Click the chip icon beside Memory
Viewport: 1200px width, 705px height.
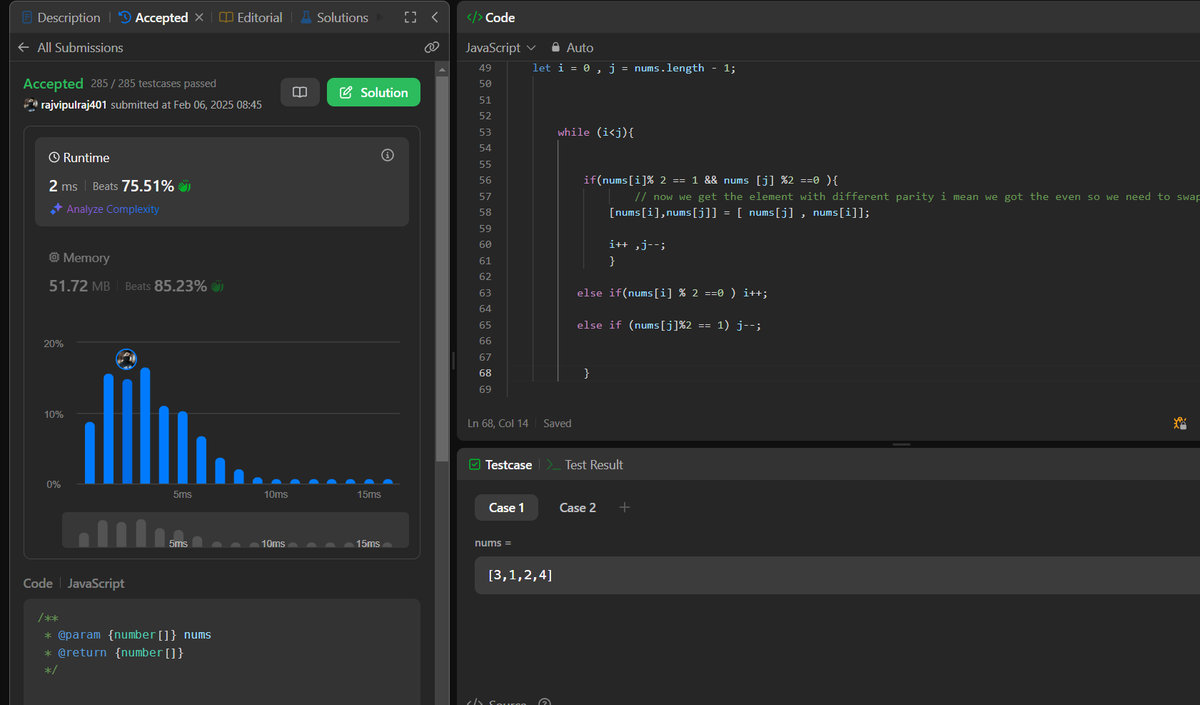click(x=54, y=258)
